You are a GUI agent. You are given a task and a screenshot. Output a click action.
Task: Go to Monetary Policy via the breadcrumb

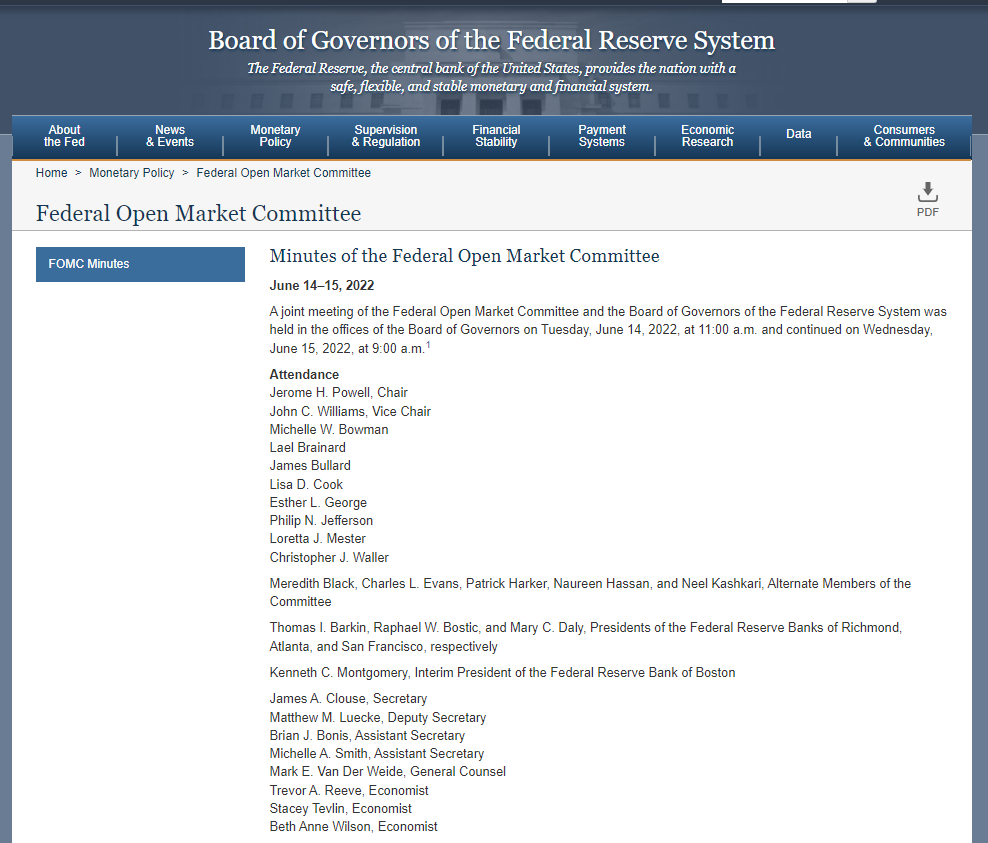tap(132, 173)
